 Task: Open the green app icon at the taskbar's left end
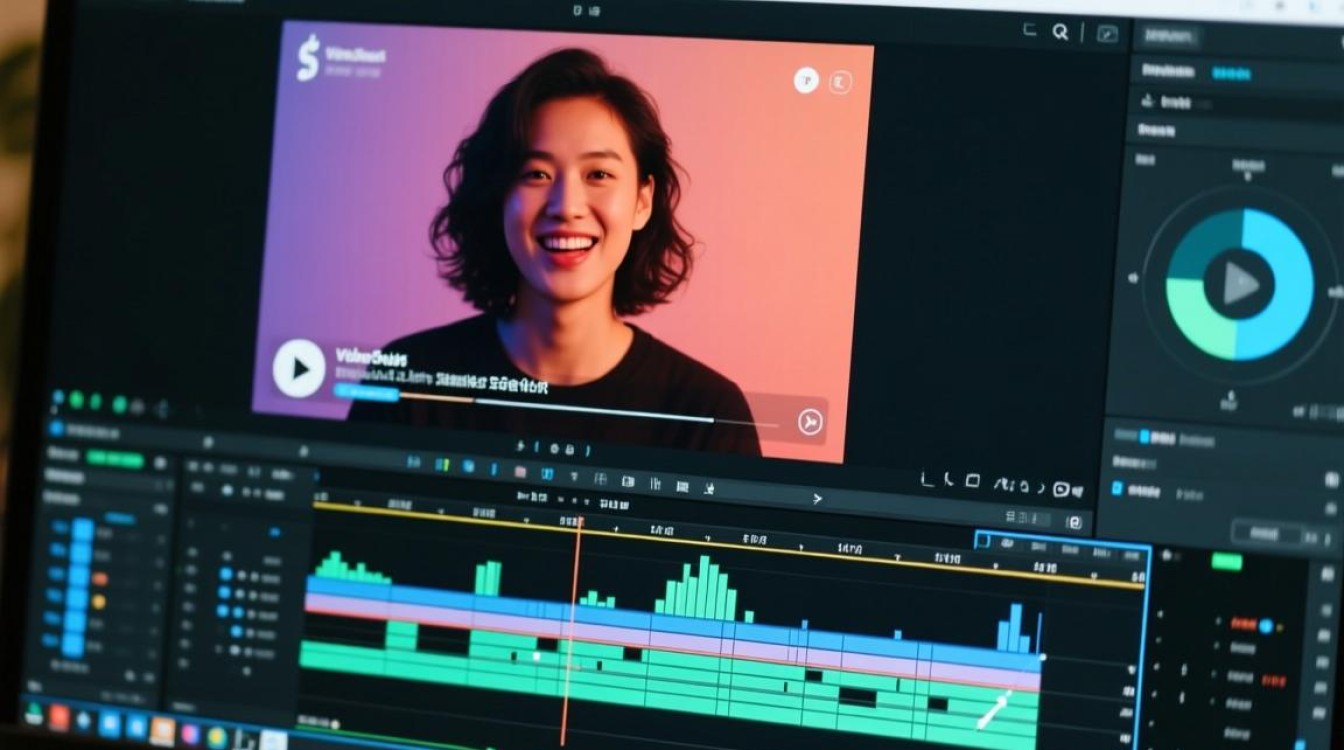tap(34, 714)
